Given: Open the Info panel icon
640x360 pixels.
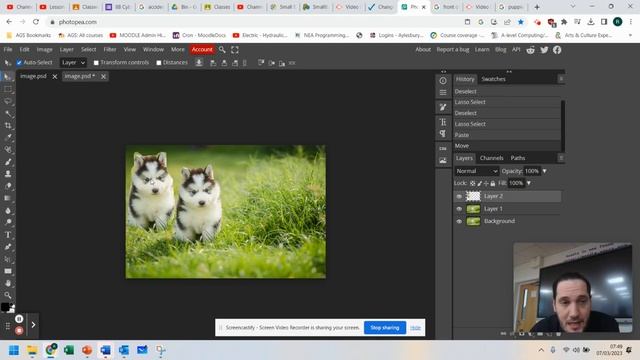Looking at the screenshot, I should (x=443, y=81).
